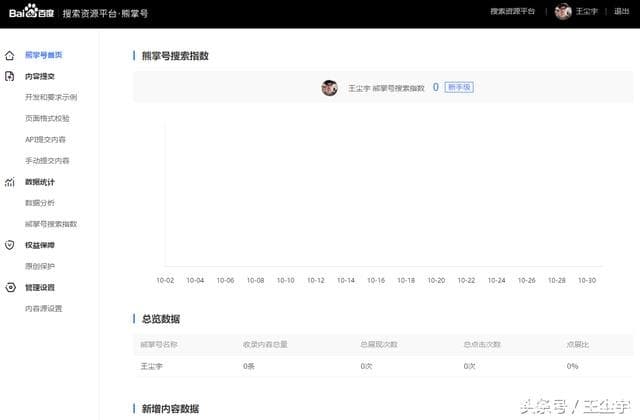The width and height of the screenshot is (640, 420).
Task: Open the home icon beside 熊掌号首页
Action: tap(10, 56)
